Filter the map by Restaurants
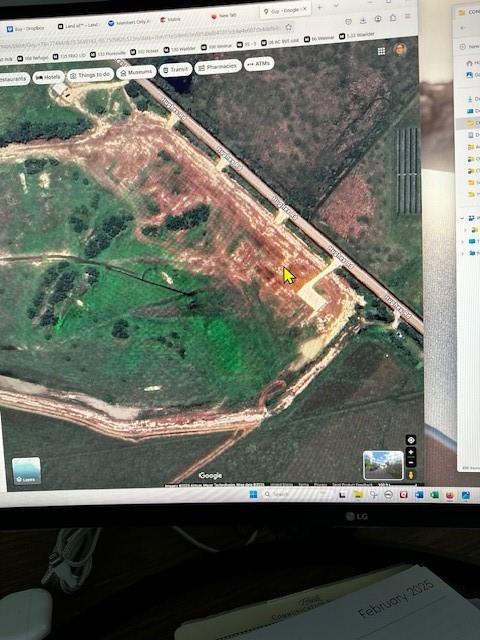The image size is (480, 640). click(x=13, y=78)
